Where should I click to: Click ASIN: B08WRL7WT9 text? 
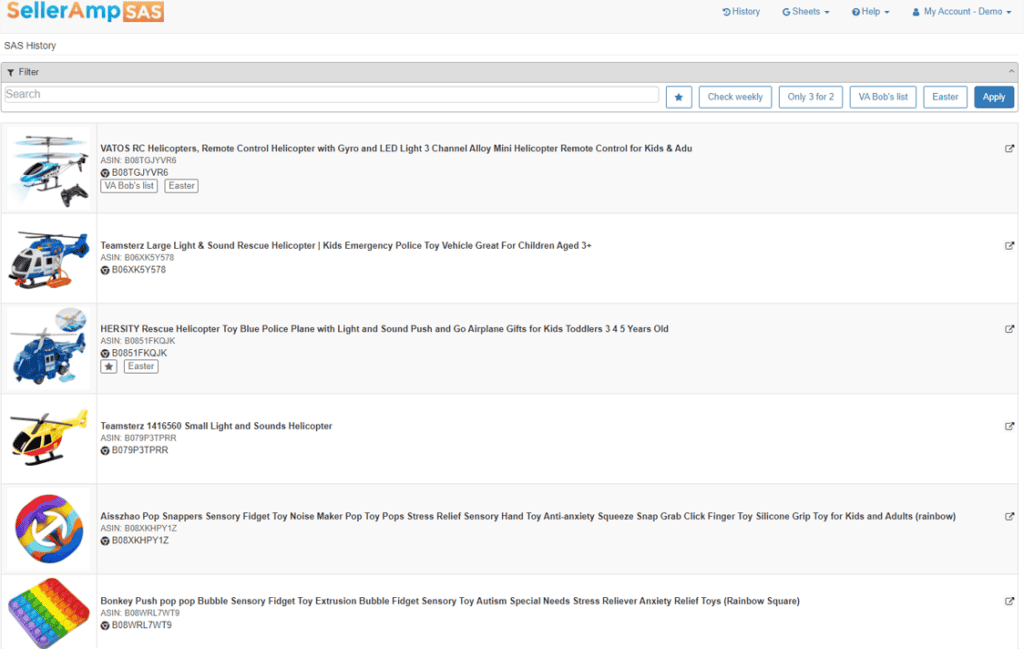tap(140, 613)
